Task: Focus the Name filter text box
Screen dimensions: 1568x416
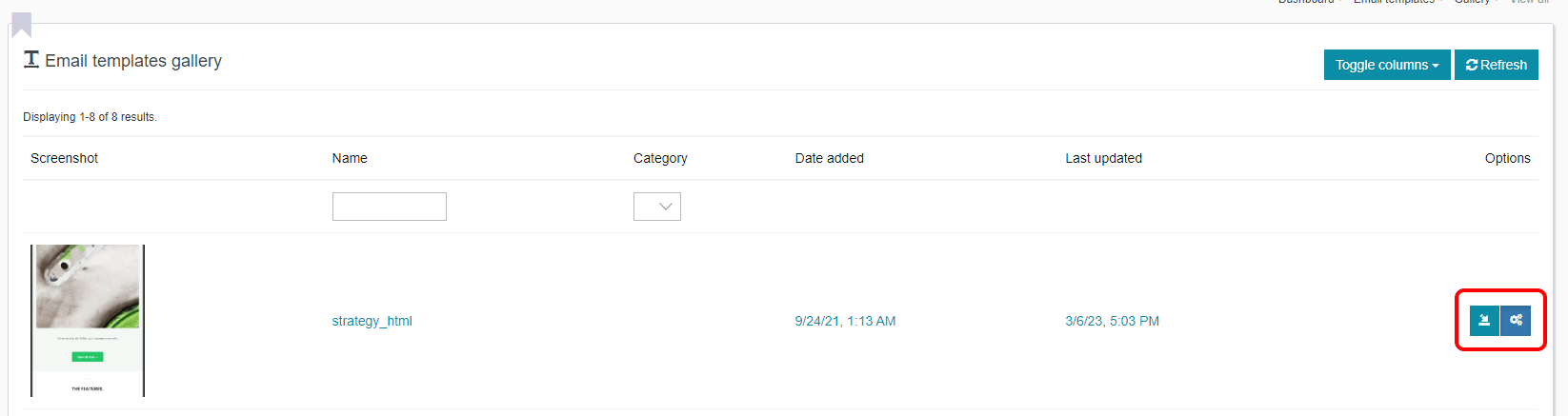Action: point(390,207)
